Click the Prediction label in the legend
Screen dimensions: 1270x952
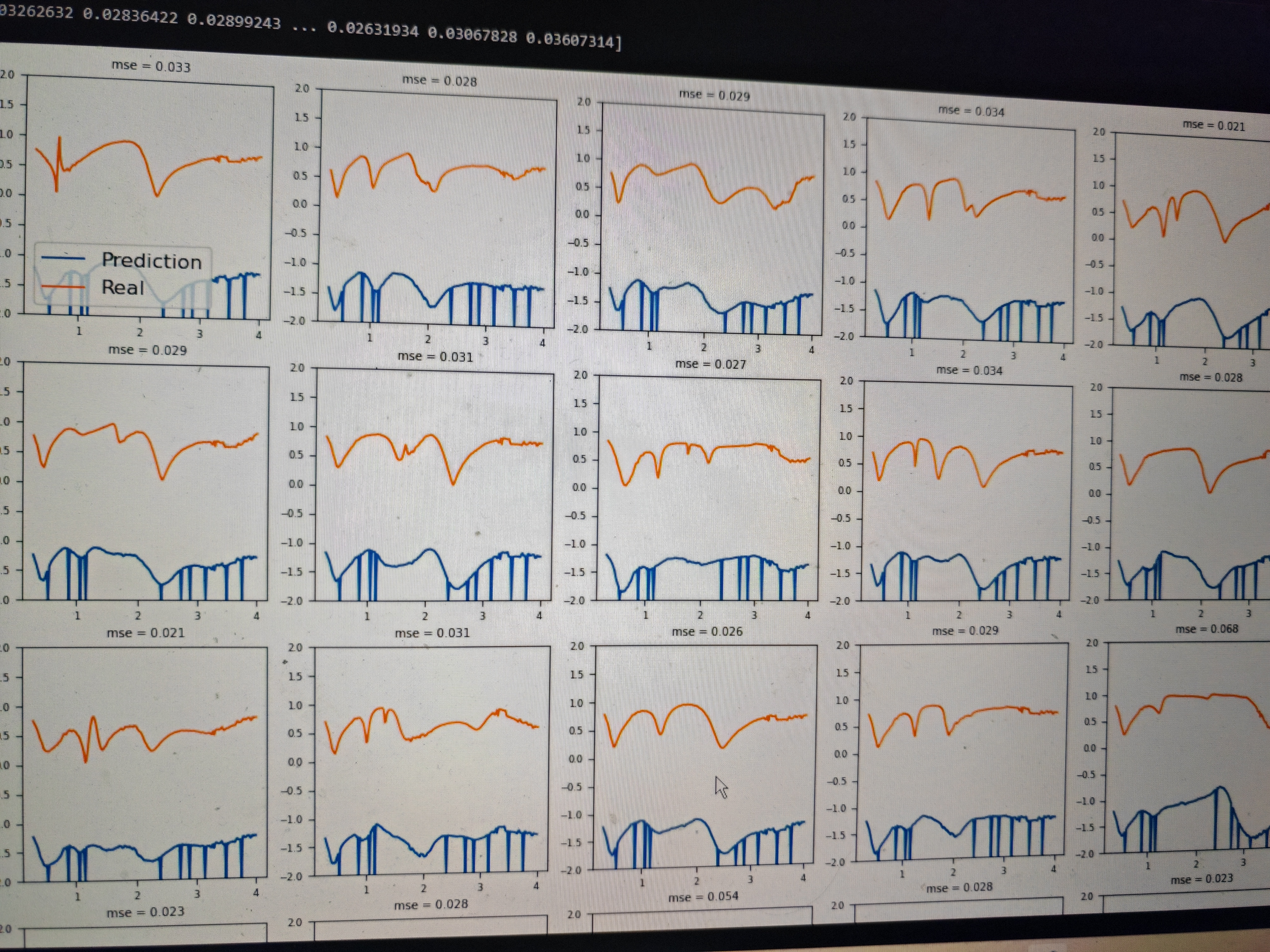[x=152, y=261]
